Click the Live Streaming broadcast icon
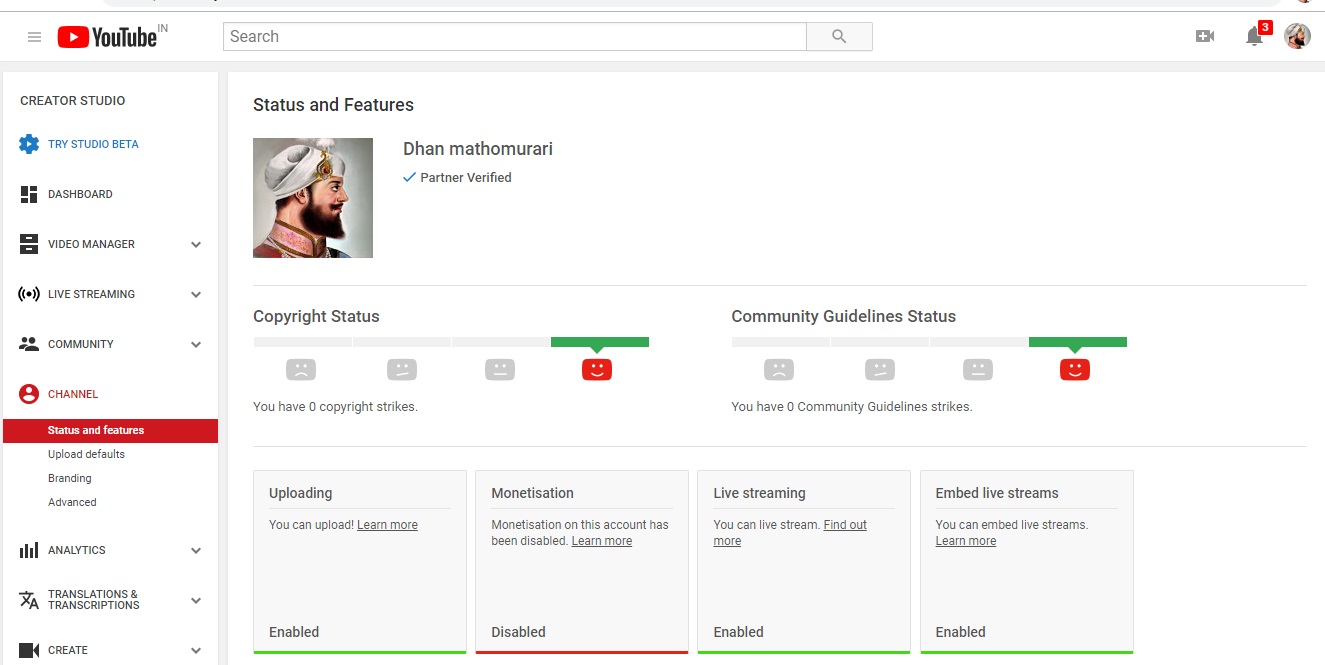This screenshot has width=1325, height=665. point(29,294)
